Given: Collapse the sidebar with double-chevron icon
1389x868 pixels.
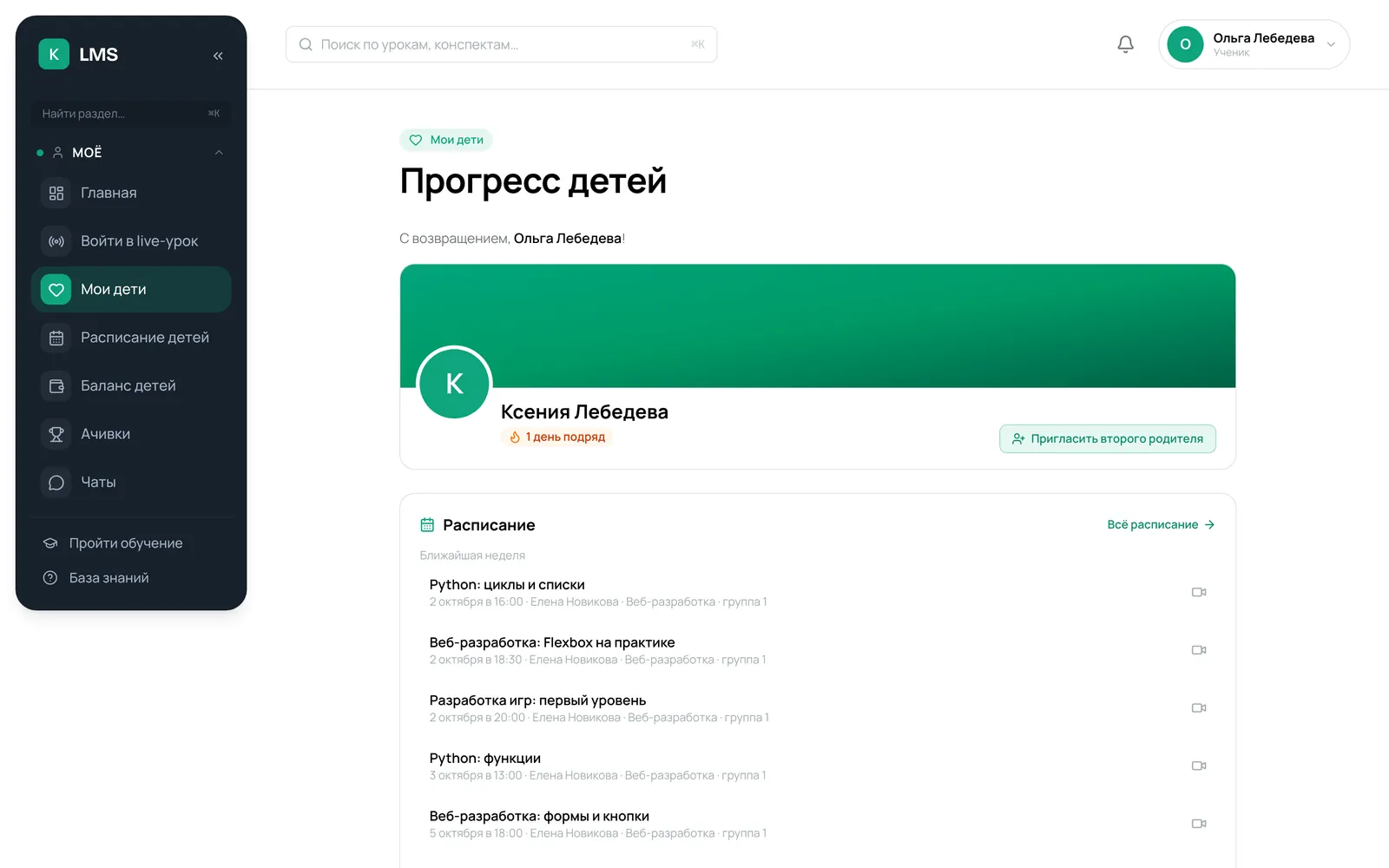Looking at the screenshot, I should [x=218, y=56].
